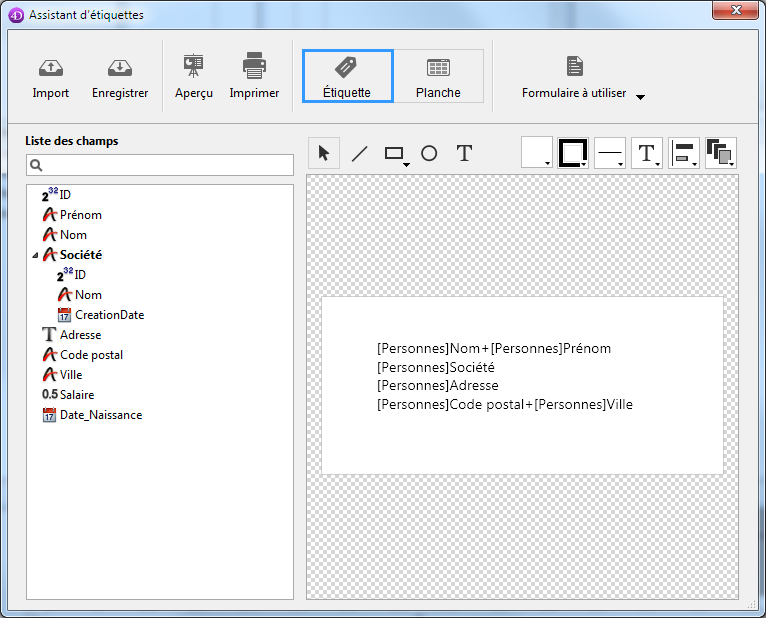This screenshot has height=618, width=766.
Task: Open the border color picker
Action: click(574, 153)
